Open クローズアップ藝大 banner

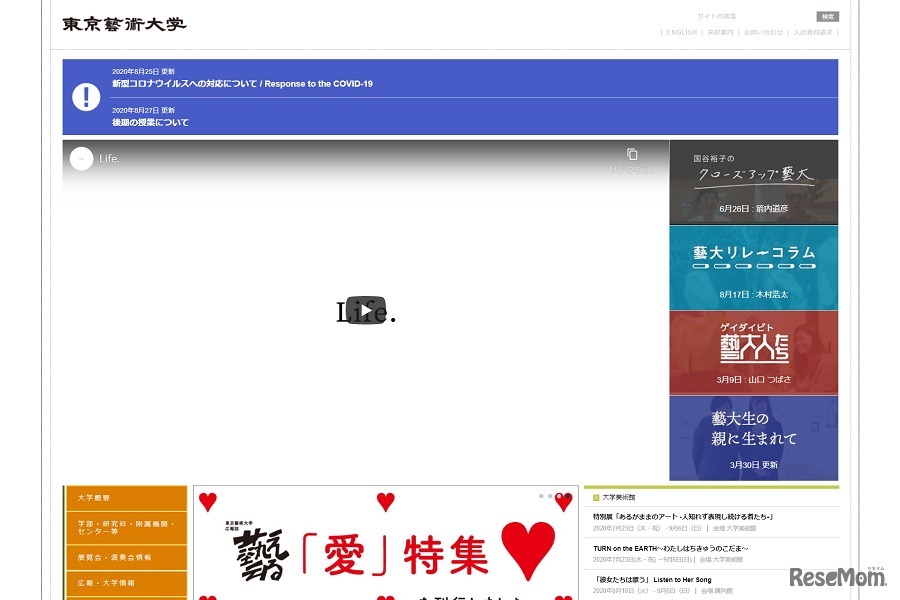[753, 183]
